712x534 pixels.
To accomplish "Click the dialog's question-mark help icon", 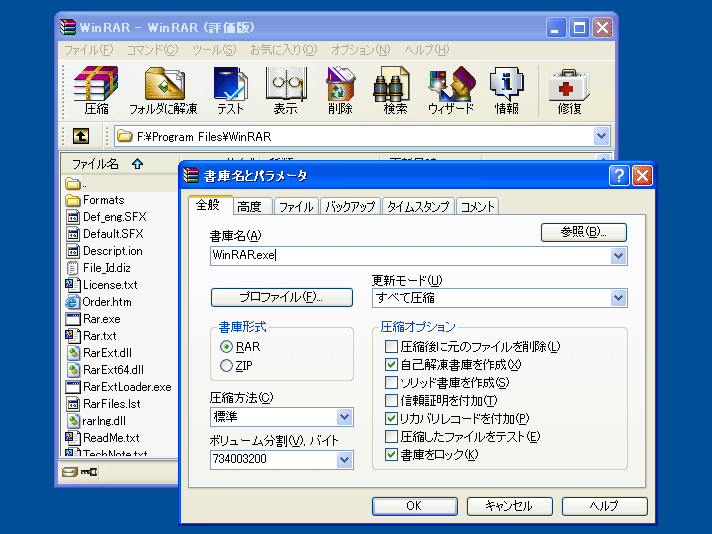I will [619, 175].
